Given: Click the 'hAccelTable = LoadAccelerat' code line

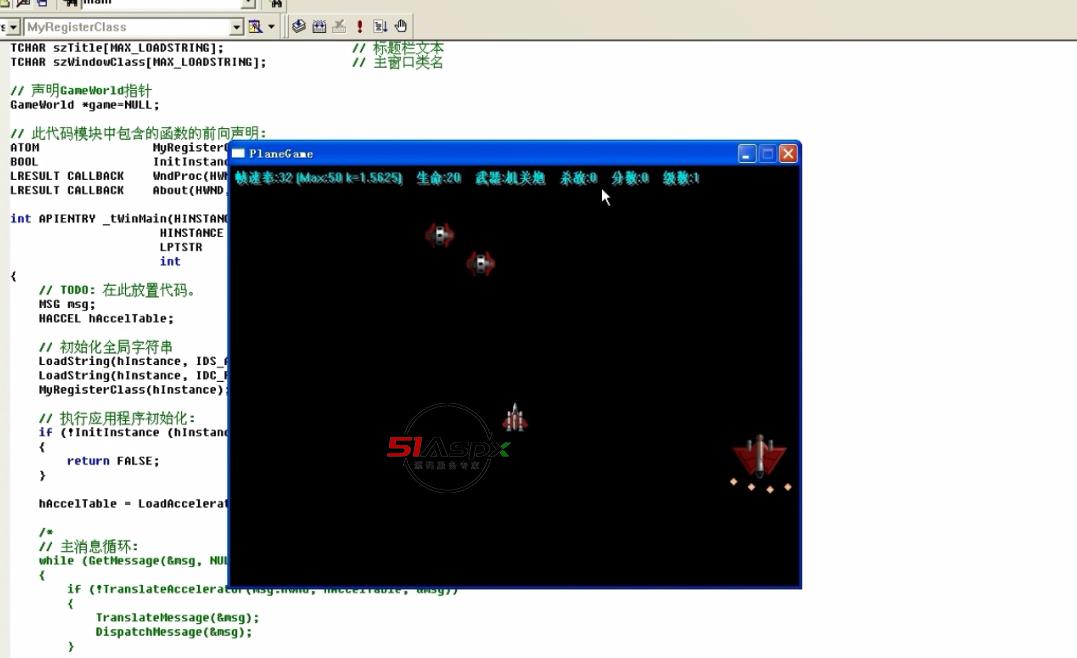Looking at the screenshot, I should 133,503.
